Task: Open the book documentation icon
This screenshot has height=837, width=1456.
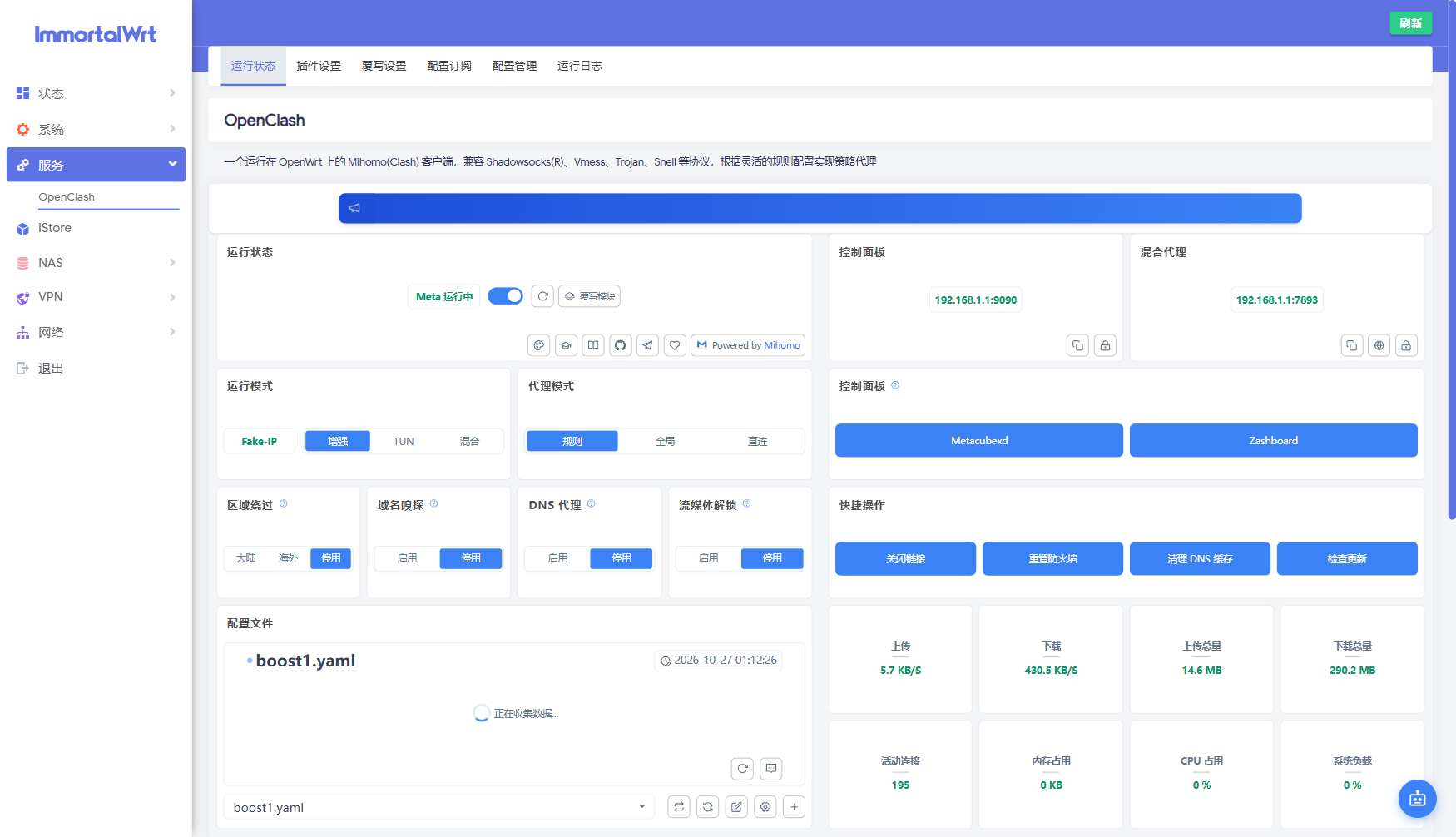Action: [x=593, y=345]
